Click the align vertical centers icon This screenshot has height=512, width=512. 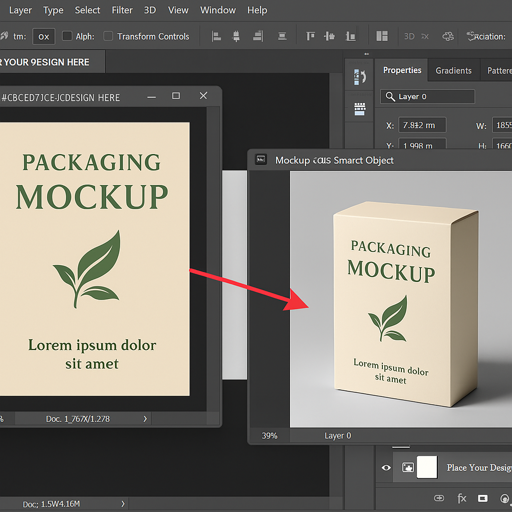click(329, 36)
